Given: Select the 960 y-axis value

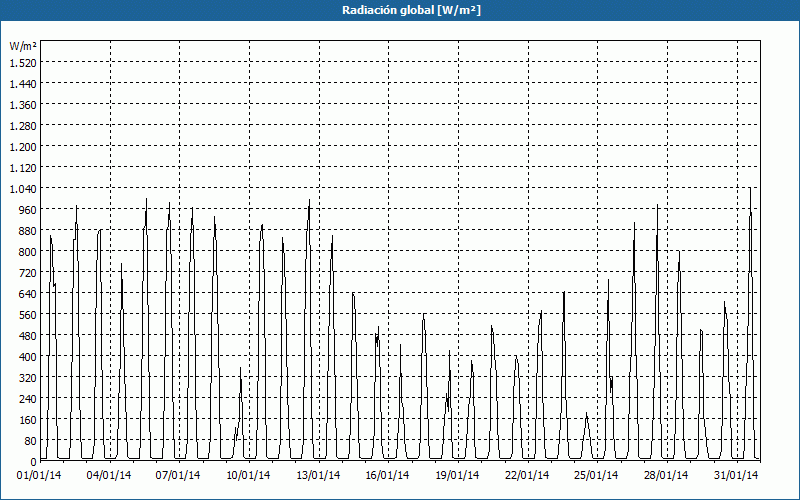Looking at the screenshot, I should 28,210.
